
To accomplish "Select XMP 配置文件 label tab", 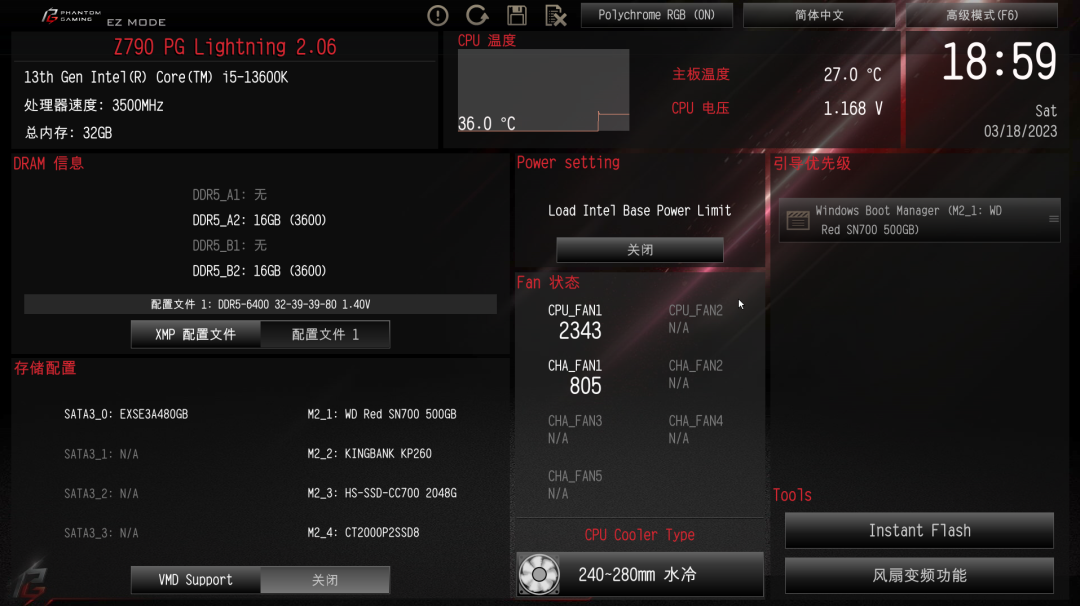I will (x=196, y=335).
